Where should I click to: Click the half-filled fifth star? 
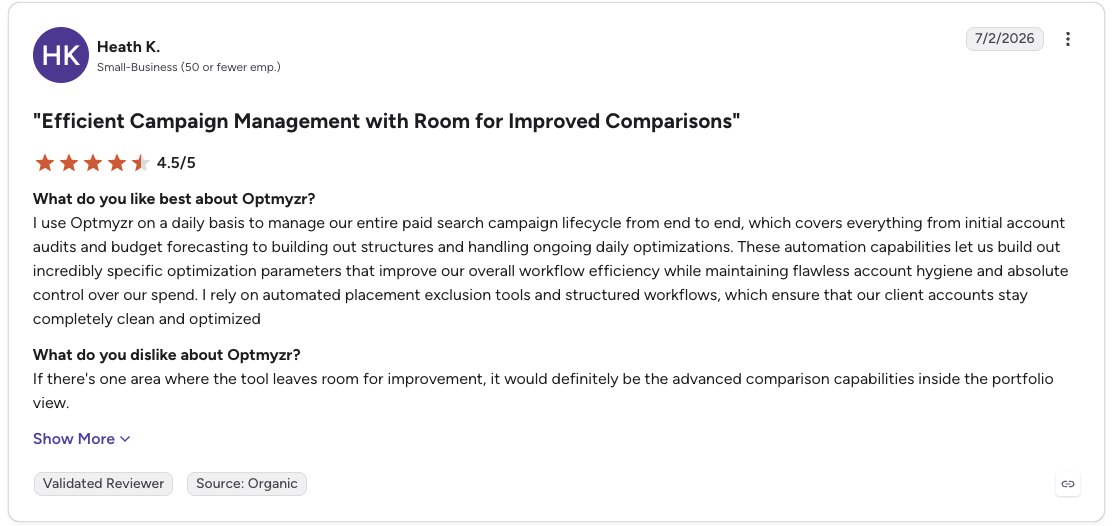coord(141,163)
